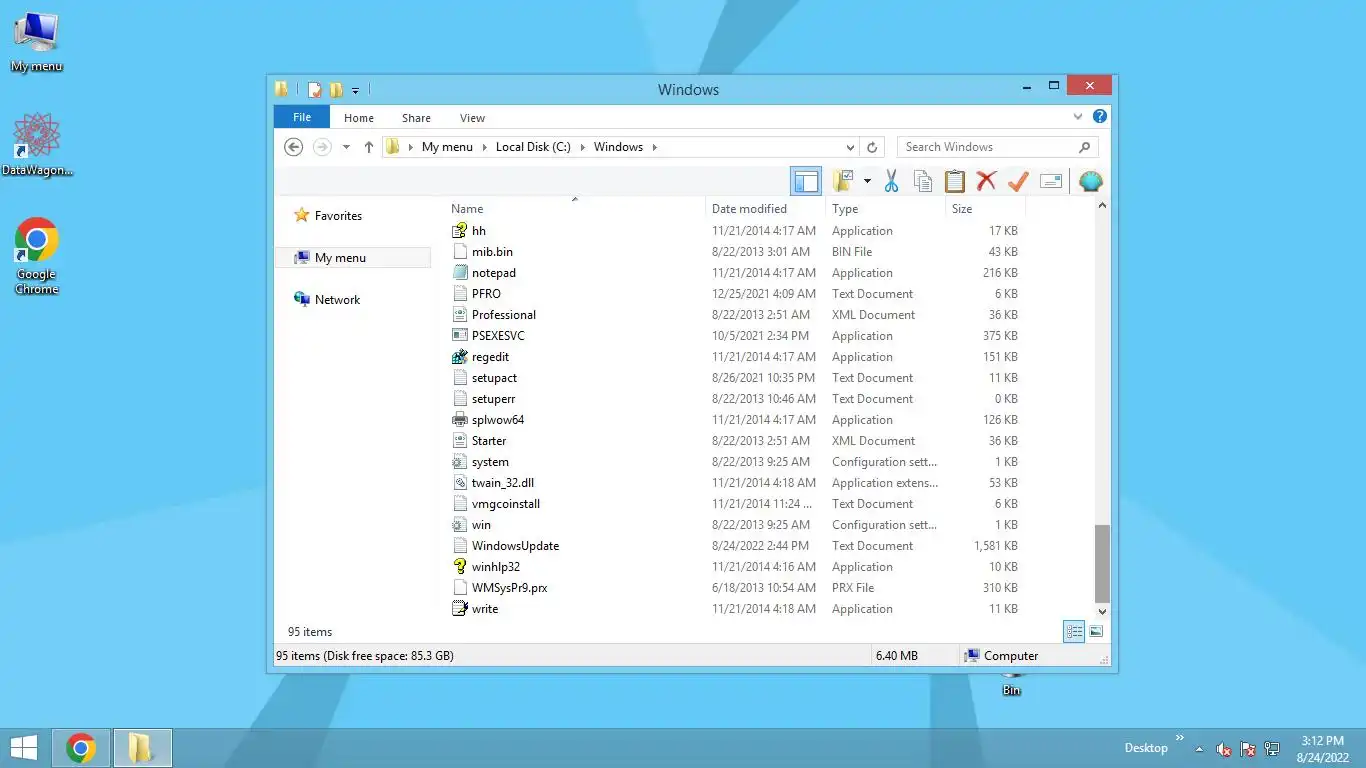Click the blue Help question mark icon
The width and height of the screenshot is (1366, 768).
(1100, 116)
